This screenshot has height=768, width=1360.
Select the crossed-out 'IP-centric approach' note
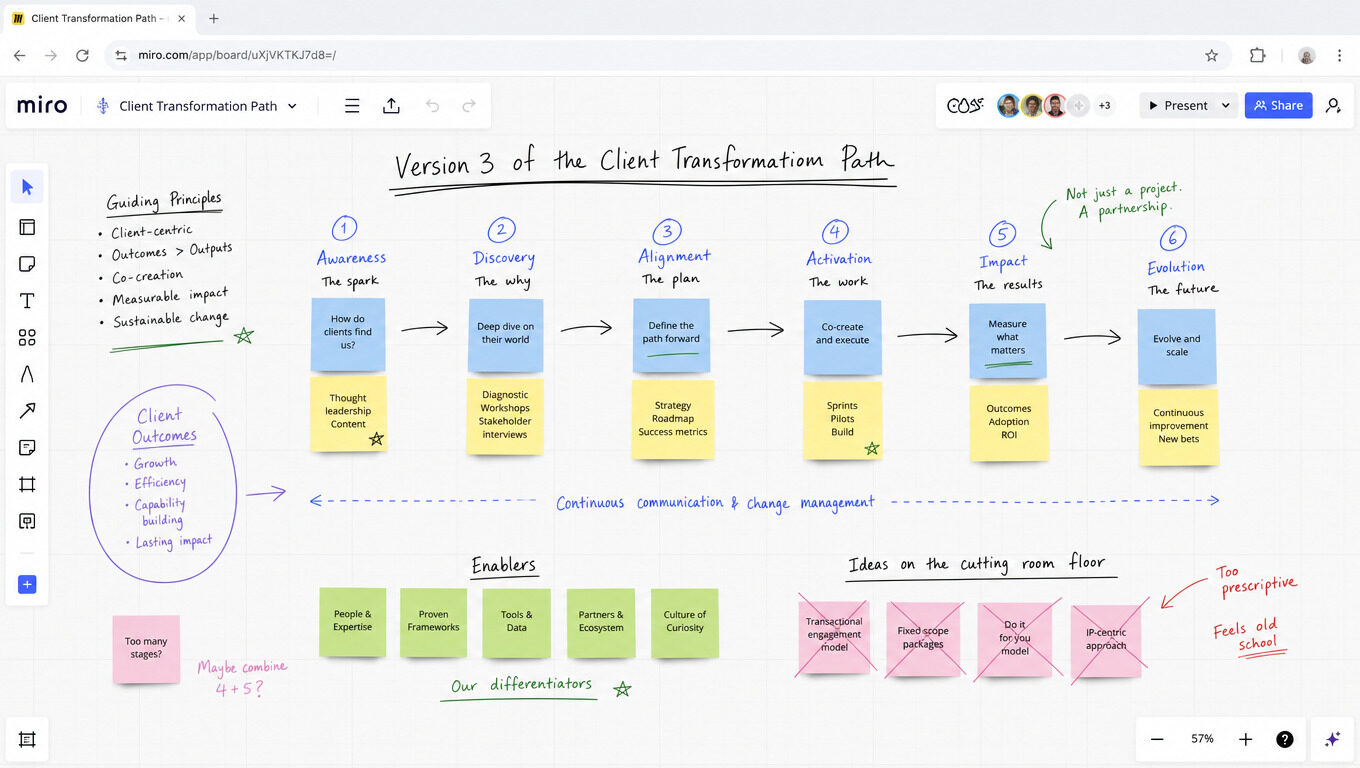pyautogui.click(x=1106, y=641)
